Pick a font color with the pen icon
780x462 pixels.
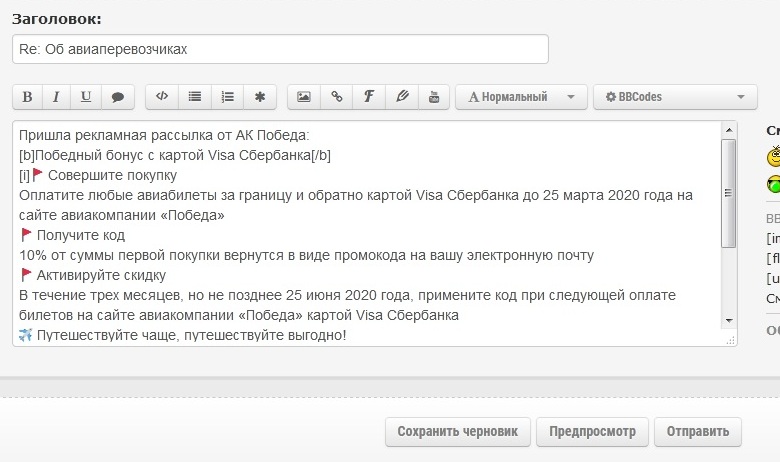click(x=402, y=97)
